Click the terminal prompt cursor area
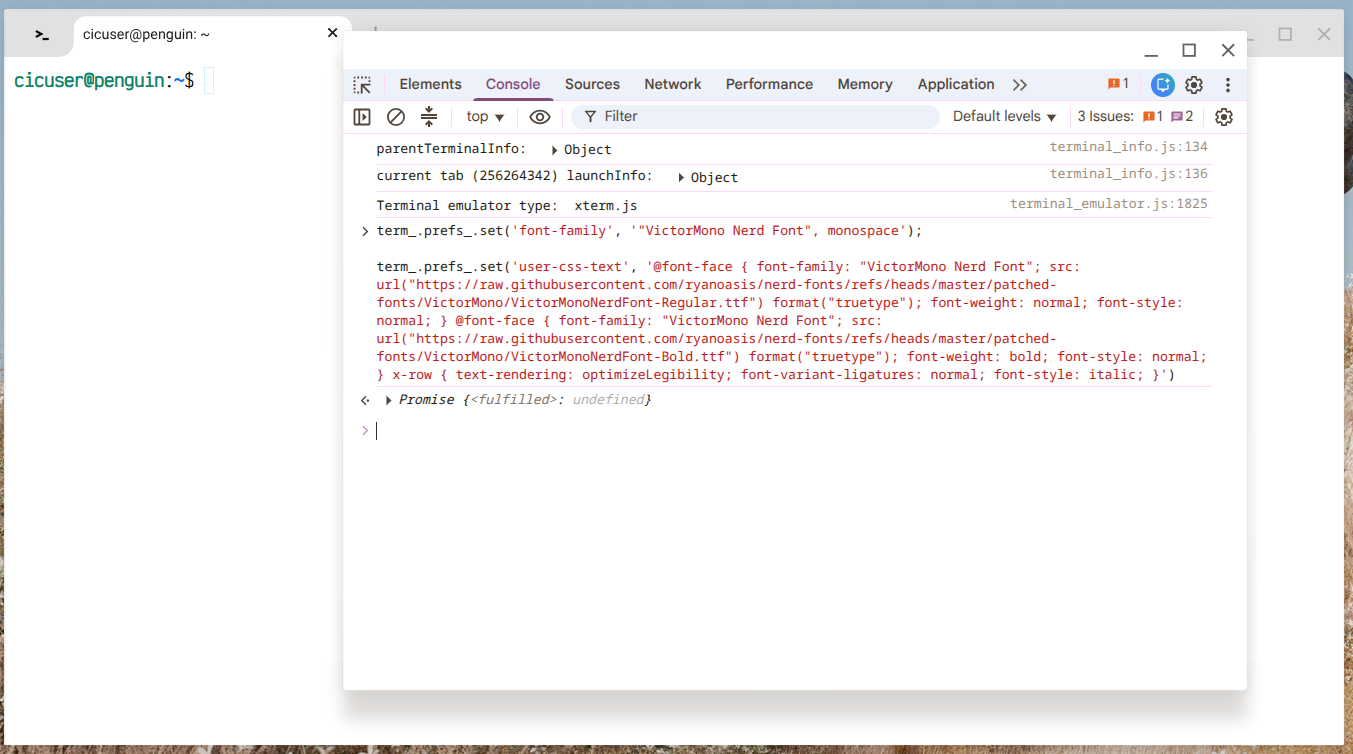1353x754 pixels. [209, 81]
